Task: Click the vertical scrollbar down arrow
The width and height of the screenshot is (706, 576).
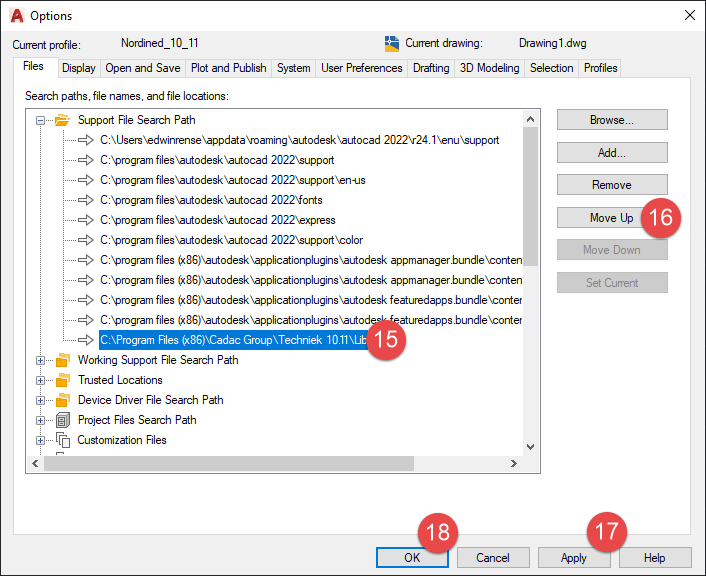Action: [530, 447]
